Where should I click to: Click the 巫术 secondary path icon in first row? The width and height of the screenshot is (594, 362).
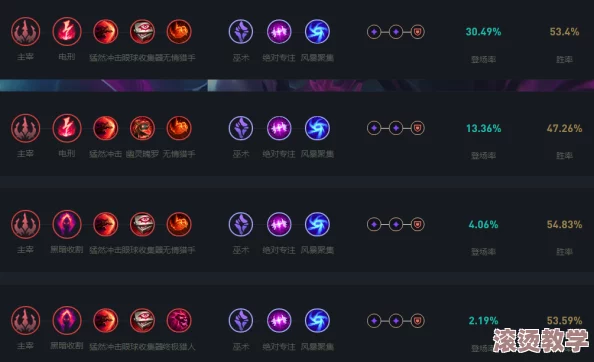tap(241, 32)
